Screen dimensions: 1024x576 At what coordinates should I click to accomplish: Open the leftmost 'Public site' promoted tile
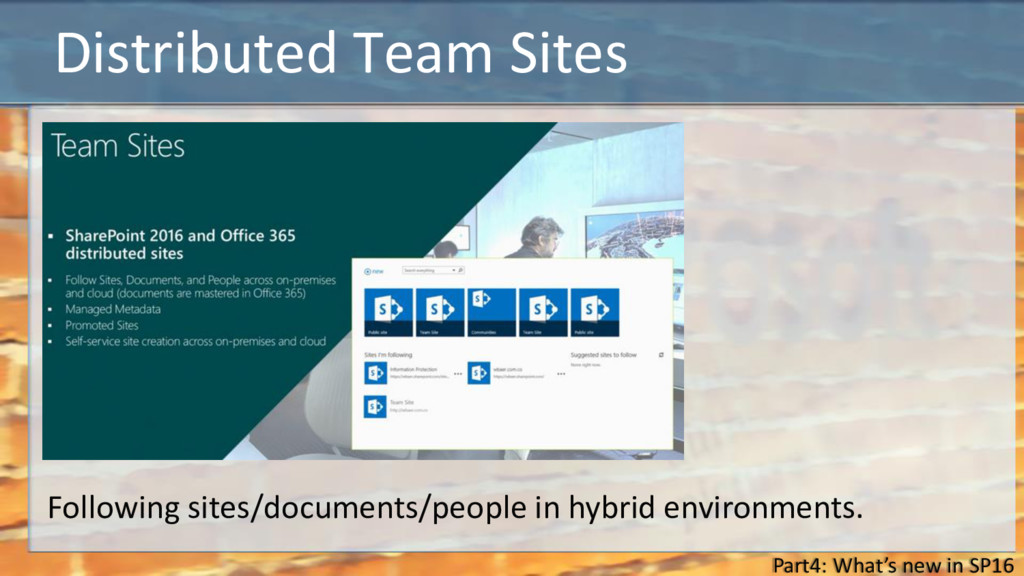[x=389, y=312]
